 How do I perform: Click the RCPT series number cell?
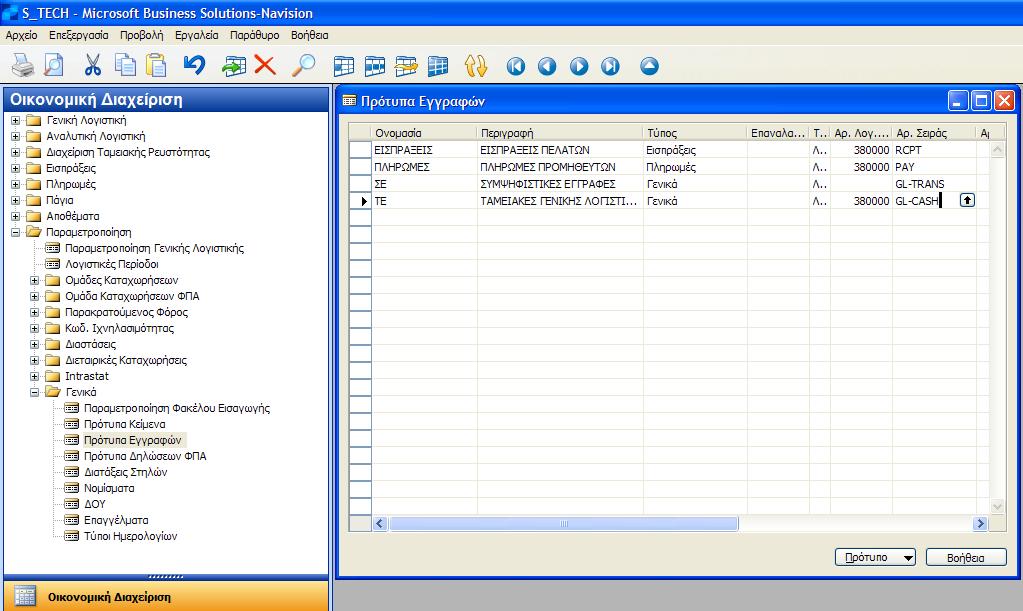point(934,150)
